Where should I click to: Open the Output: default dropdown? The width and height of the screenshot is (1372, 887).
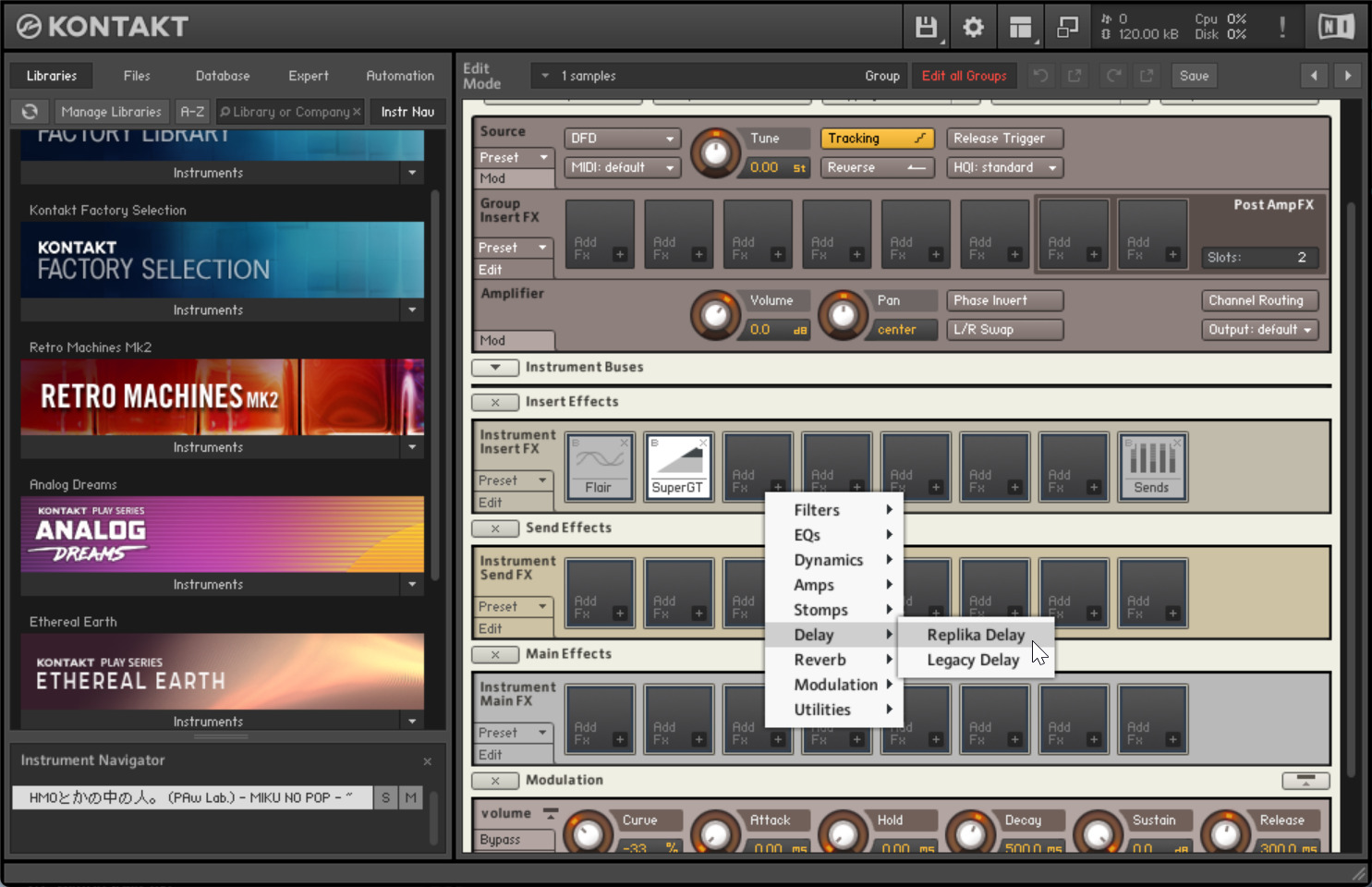tap(1260, 330)
